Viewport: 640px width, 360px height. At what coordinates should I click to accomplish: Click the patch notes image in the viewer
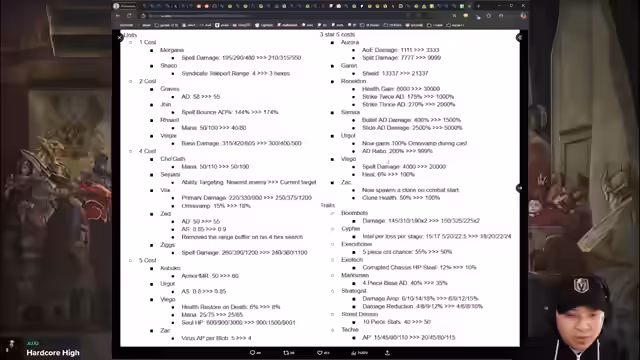(320, 188)
